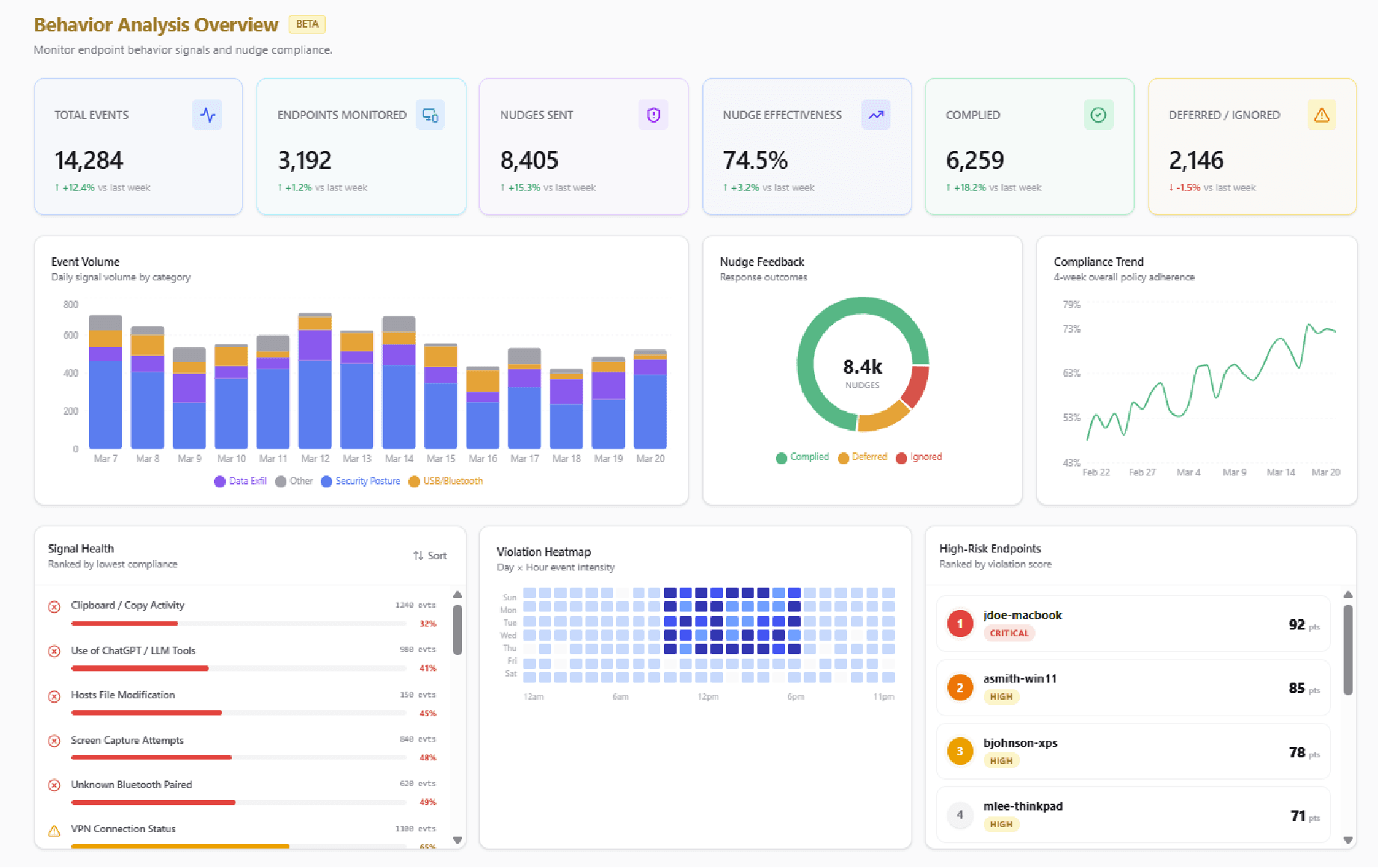Click the error icon beside Use of ChatGPT / LLM Tools
Image resolution: width=1378 pixels, height=868 pixels.
pos(54,651)
